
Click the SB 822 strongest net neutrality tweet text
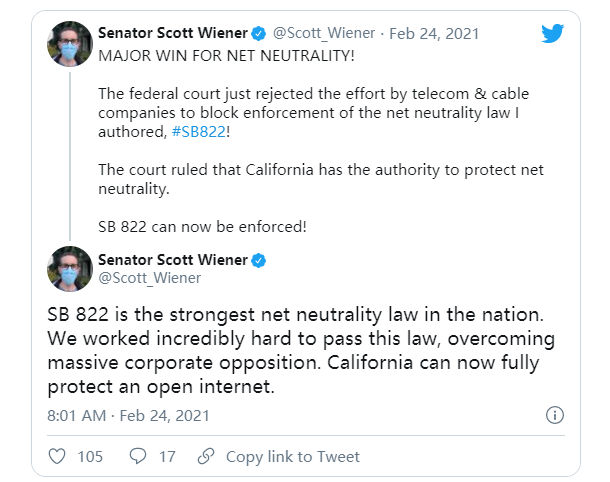[x=300, y=340]
